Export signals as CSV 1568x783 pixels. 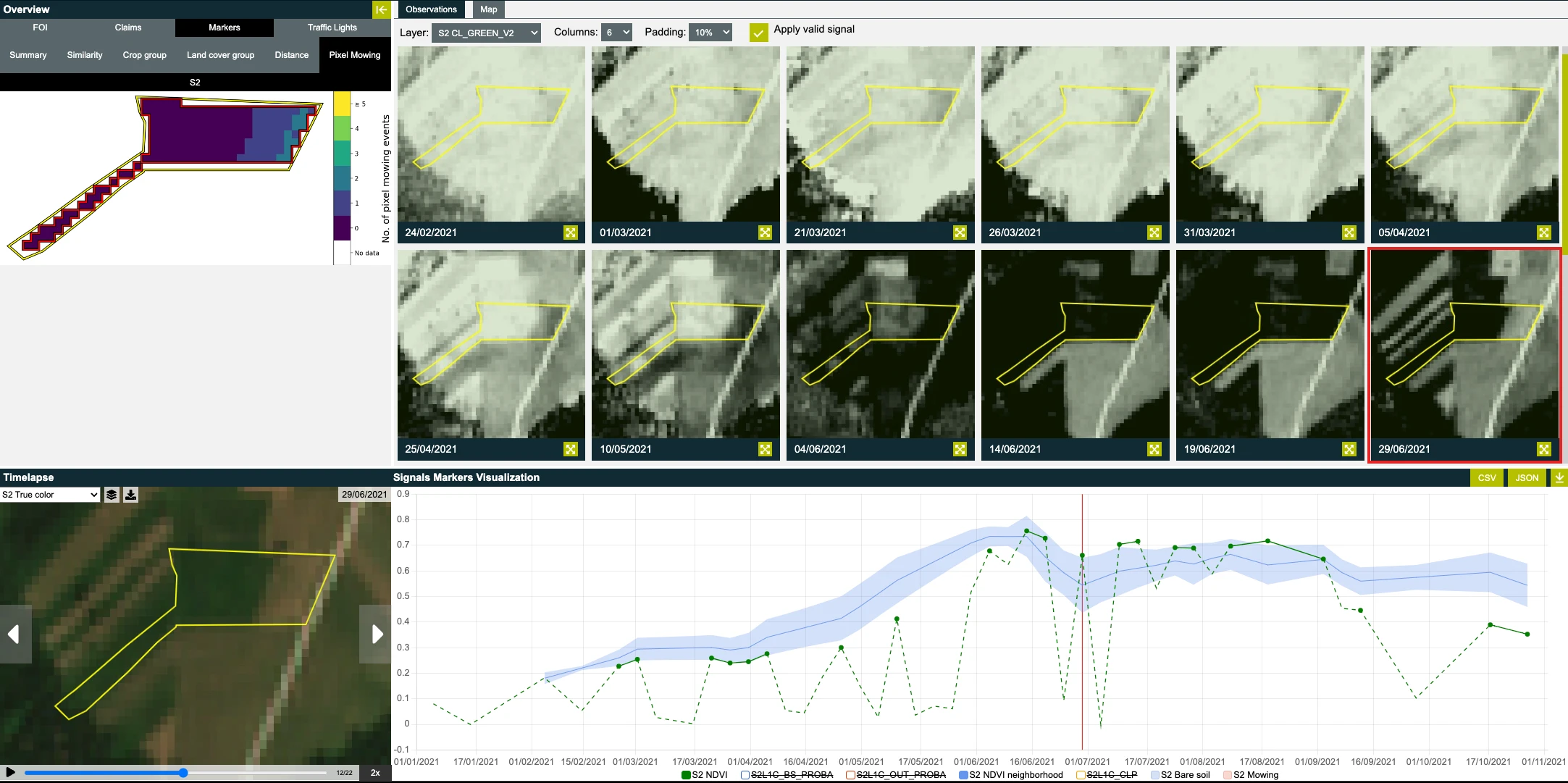(1486, 477)
